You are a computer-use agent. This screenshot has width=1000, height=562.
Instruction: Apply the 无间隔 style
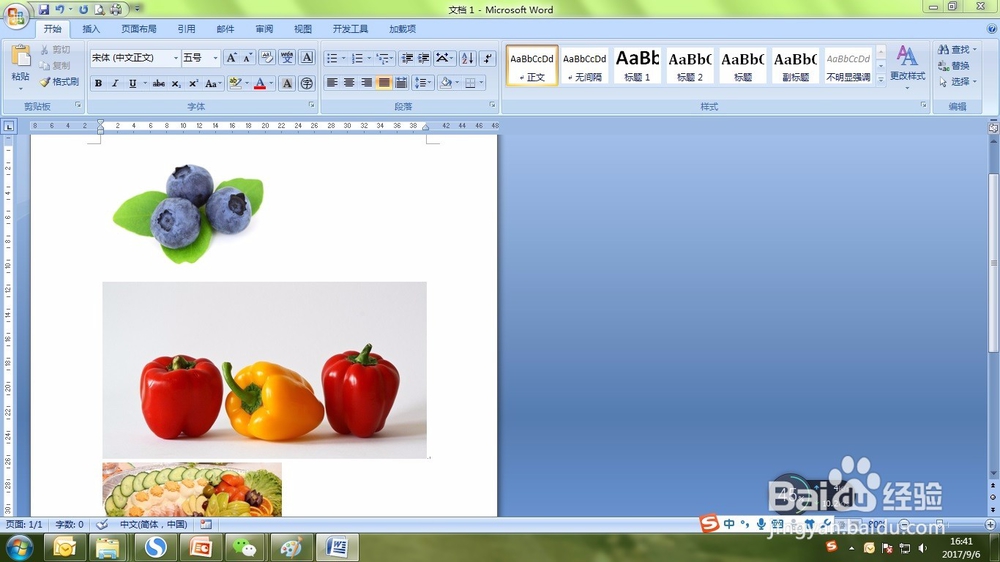pyautogui.click(x=584, y=65)
